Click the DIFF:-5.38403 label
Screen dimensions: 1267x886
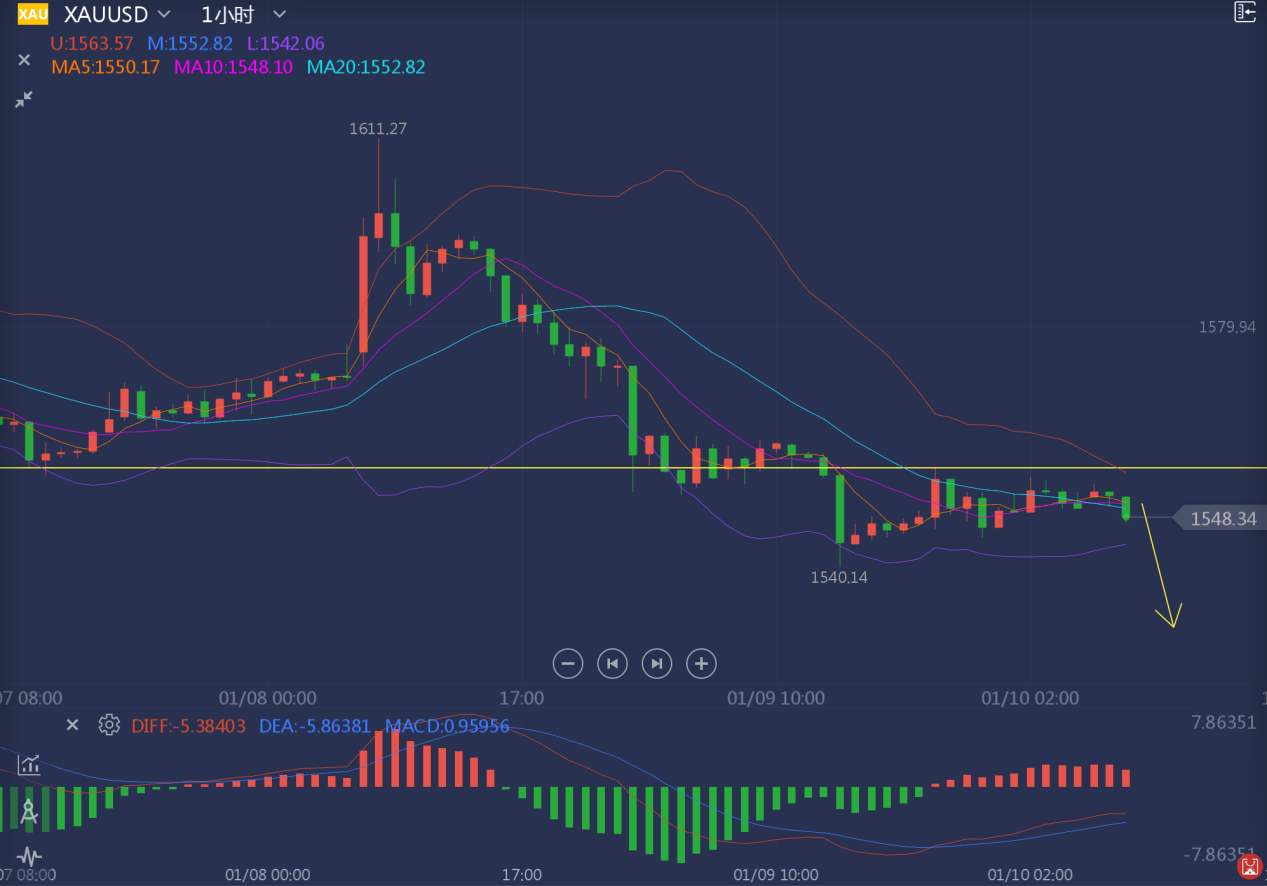pyautogui.click(x=188, y=726)
